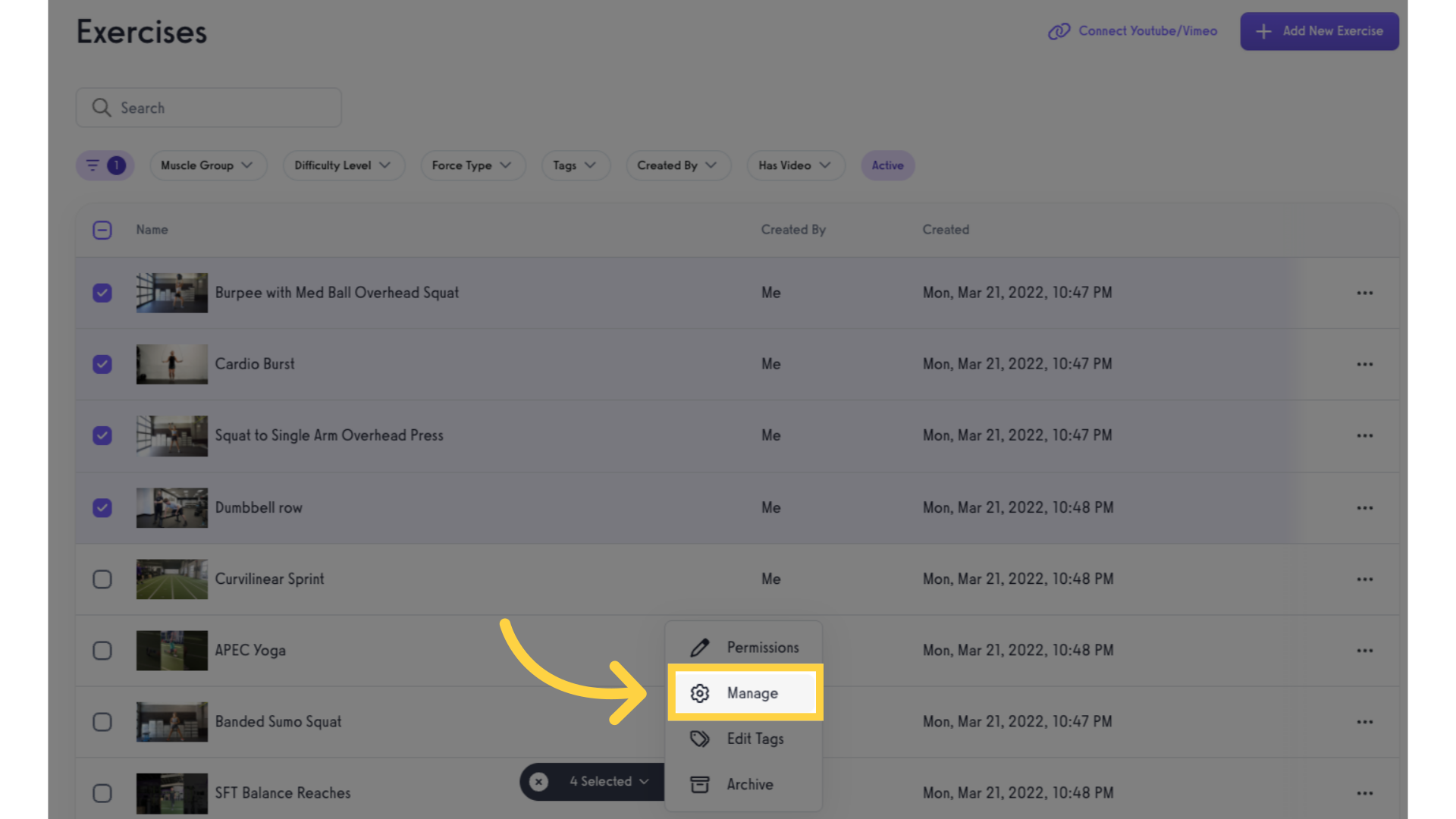Click the Edit Tags tag icon
Screen dimensions: 1456x819
pyautogui.click(x=699, y=739)
